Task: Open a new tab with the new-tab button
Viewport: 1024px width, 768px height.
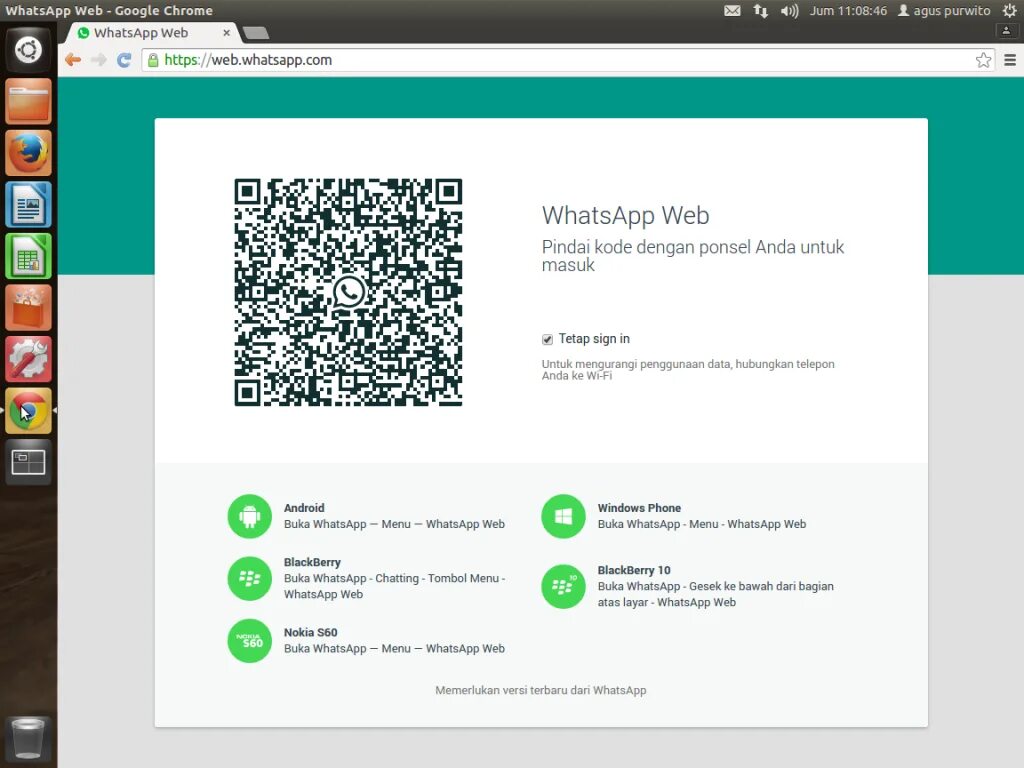Action: click(x=255, y=33)
